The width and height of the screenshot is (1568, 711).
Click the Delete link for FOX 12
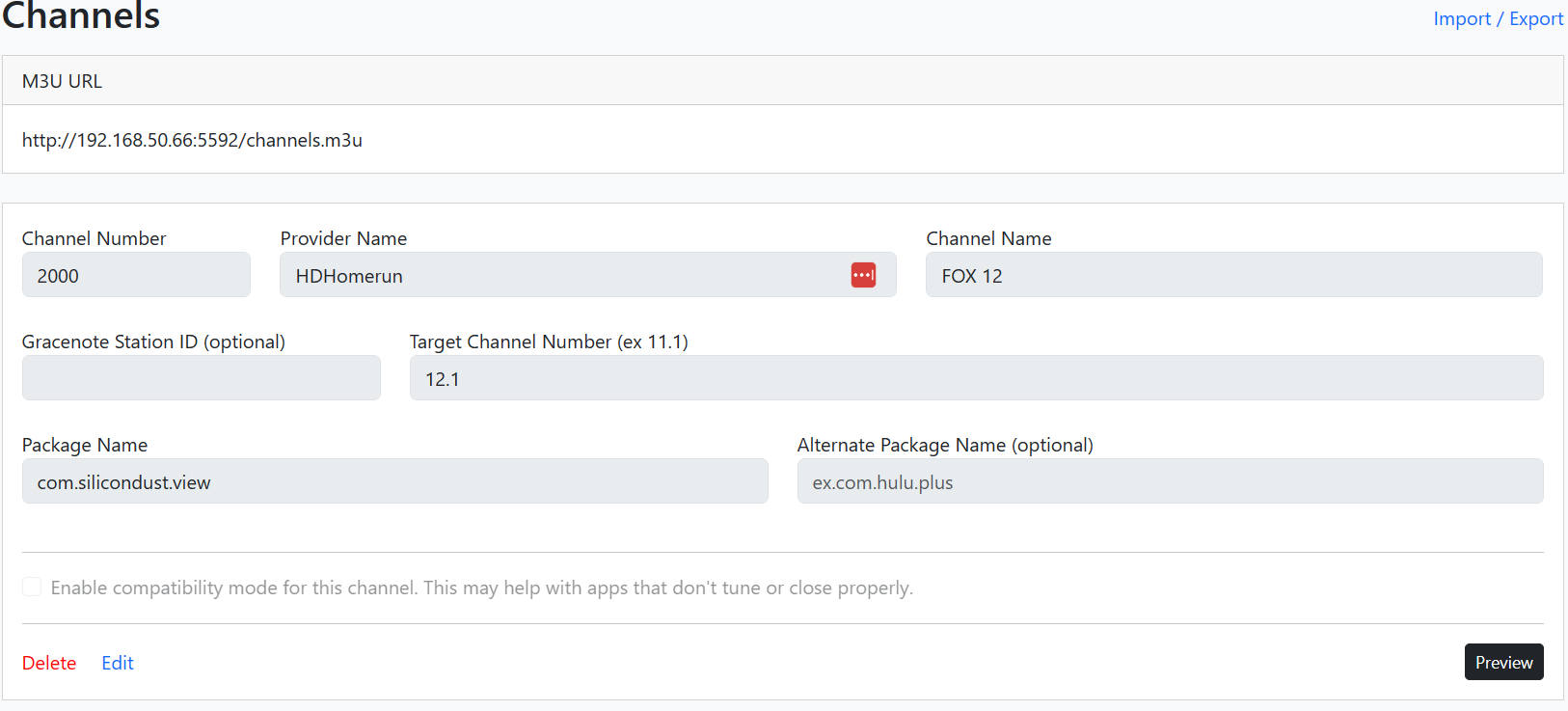[49, 663]
